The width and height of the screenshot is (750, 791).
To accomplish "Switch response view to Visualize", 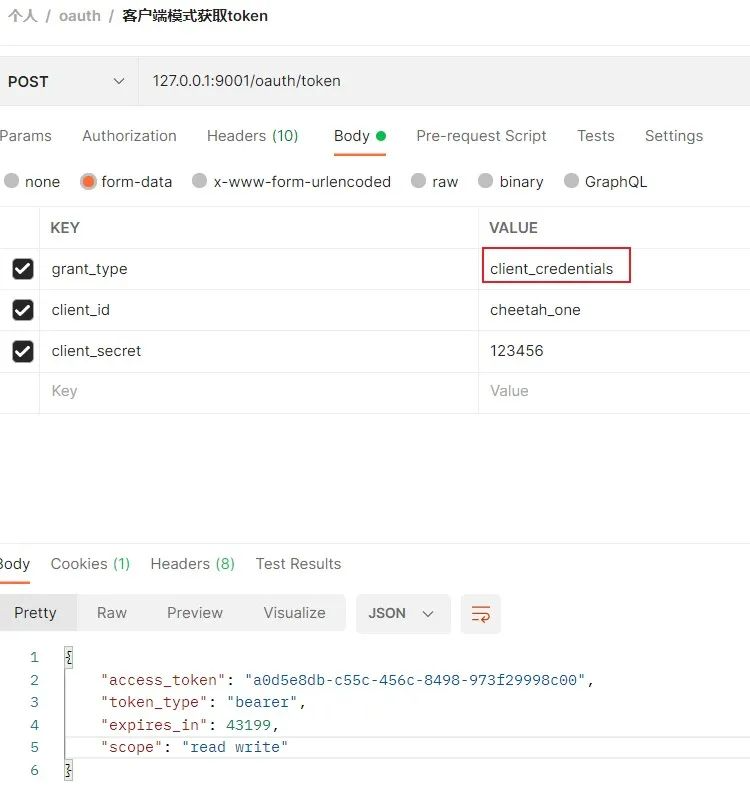I will [x=294, y=613].
